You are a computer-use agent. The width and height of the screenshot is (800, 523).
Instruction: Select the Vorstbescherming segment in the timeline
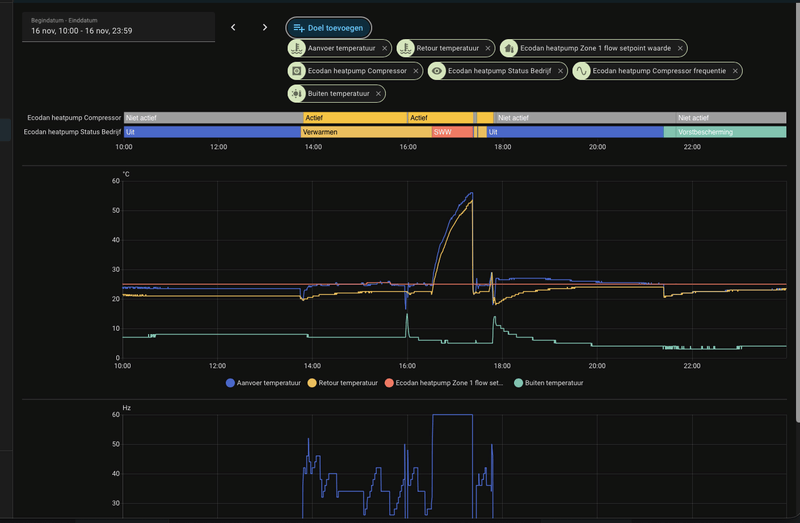point(724,132)
